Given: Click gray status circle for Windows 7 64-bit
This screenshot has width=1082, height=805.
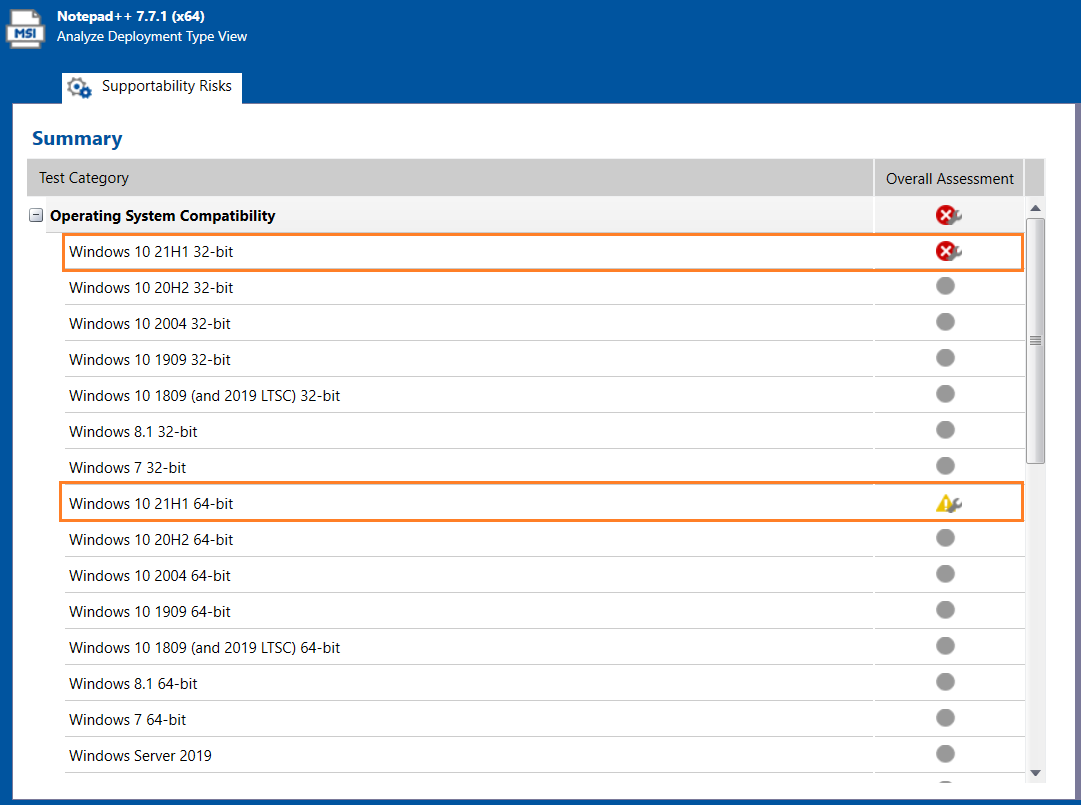Looking at the screenshot, I should point(945,717).
